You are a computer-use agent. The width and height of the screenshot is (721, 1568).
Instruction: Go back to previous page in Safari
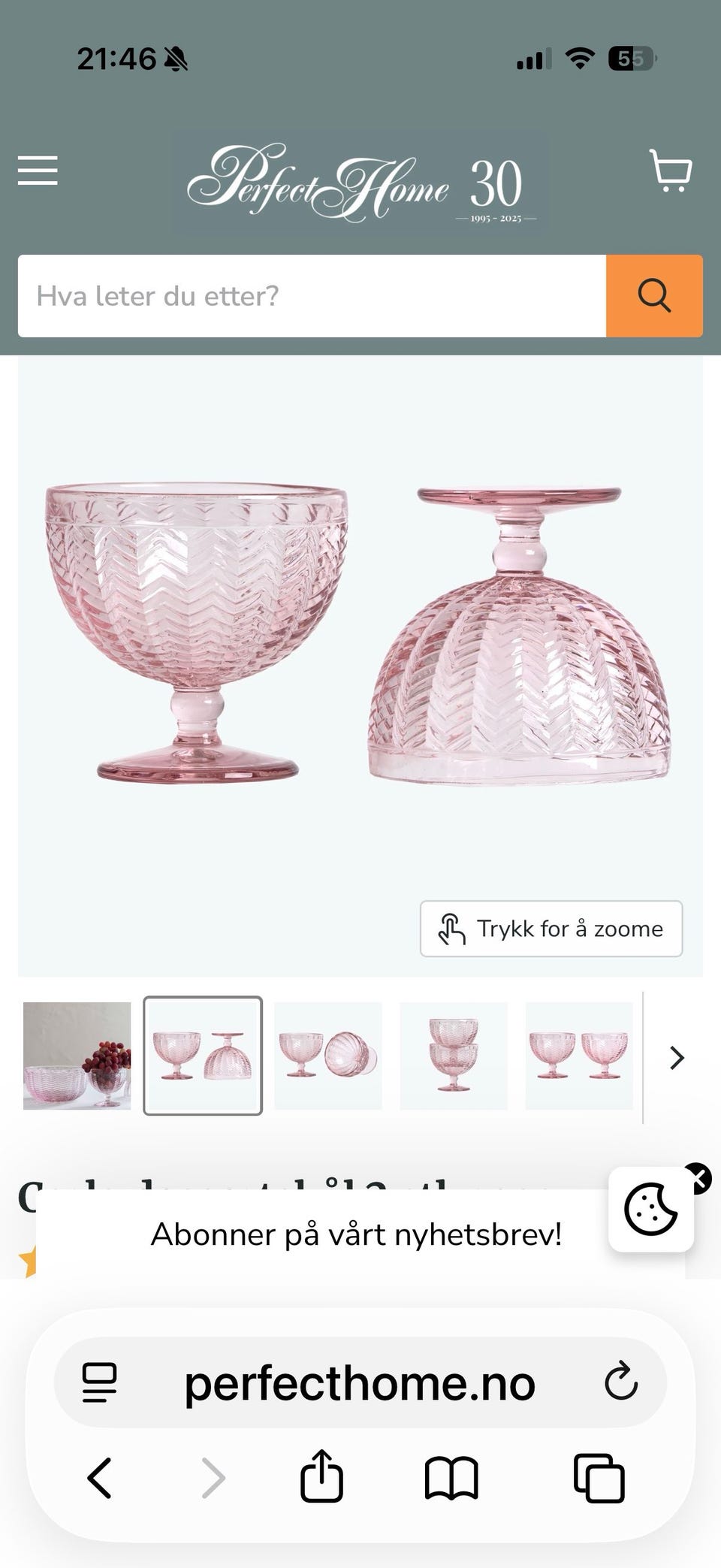click(x=100, y=1478)
